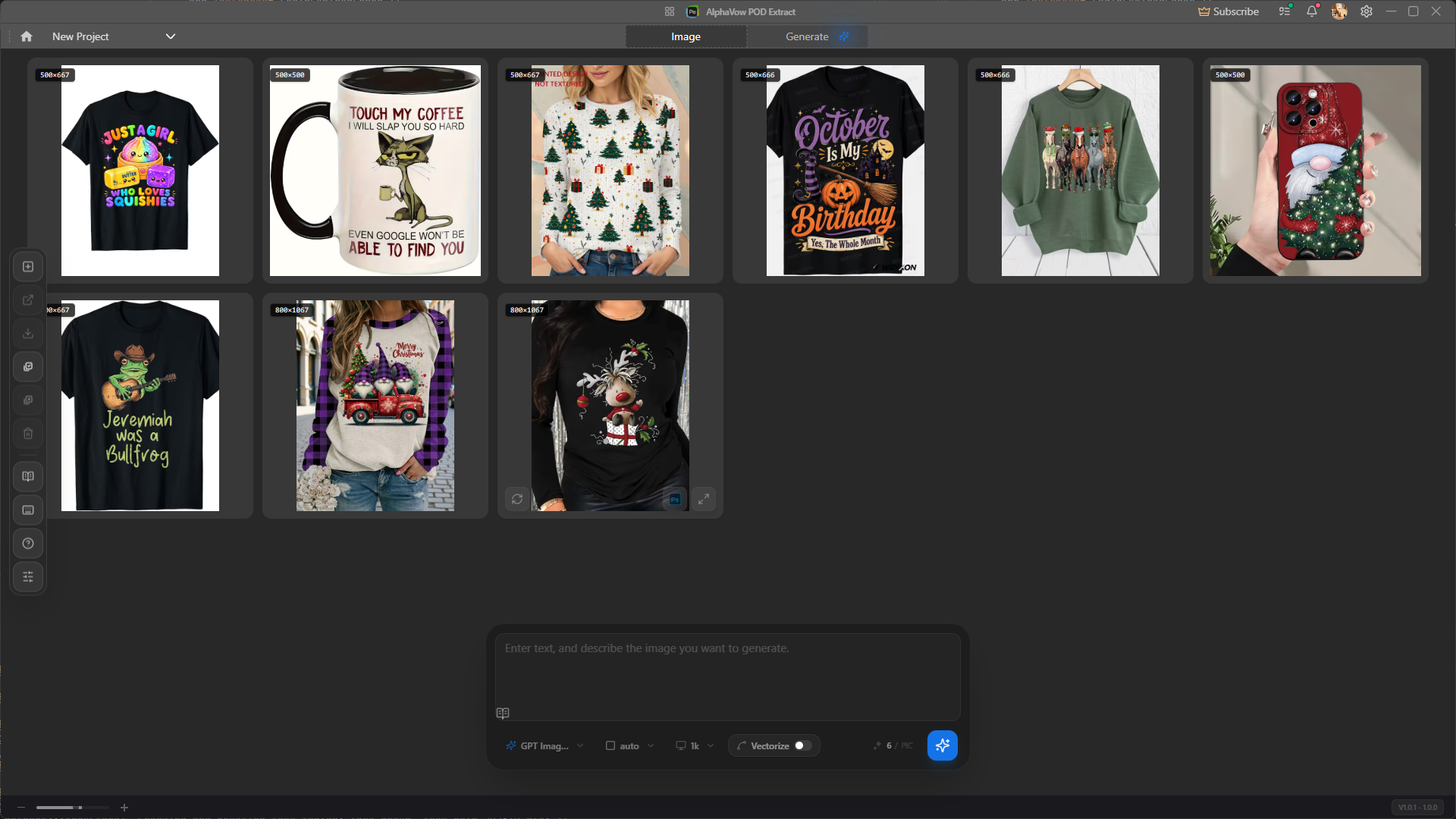Click the prompt text input field
Image resolution: width=1456 pixels, height=819 pixels.
728,677
